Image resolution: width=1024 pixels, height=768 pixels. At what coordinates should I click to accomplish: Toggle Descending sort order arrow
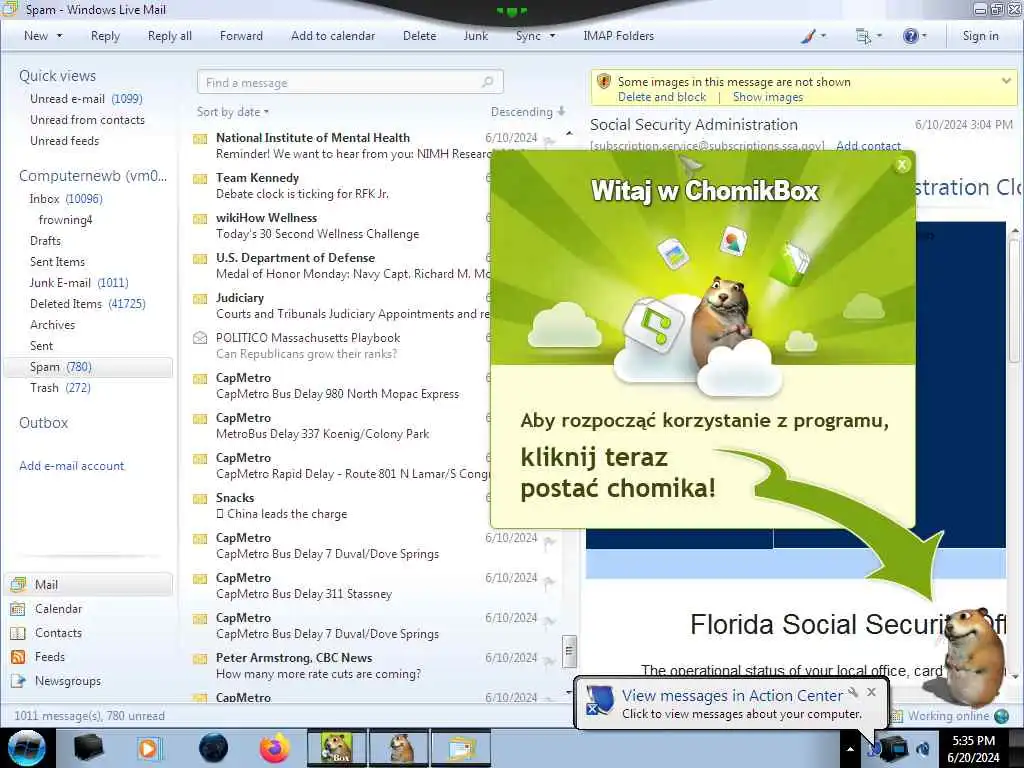(561, 112)
